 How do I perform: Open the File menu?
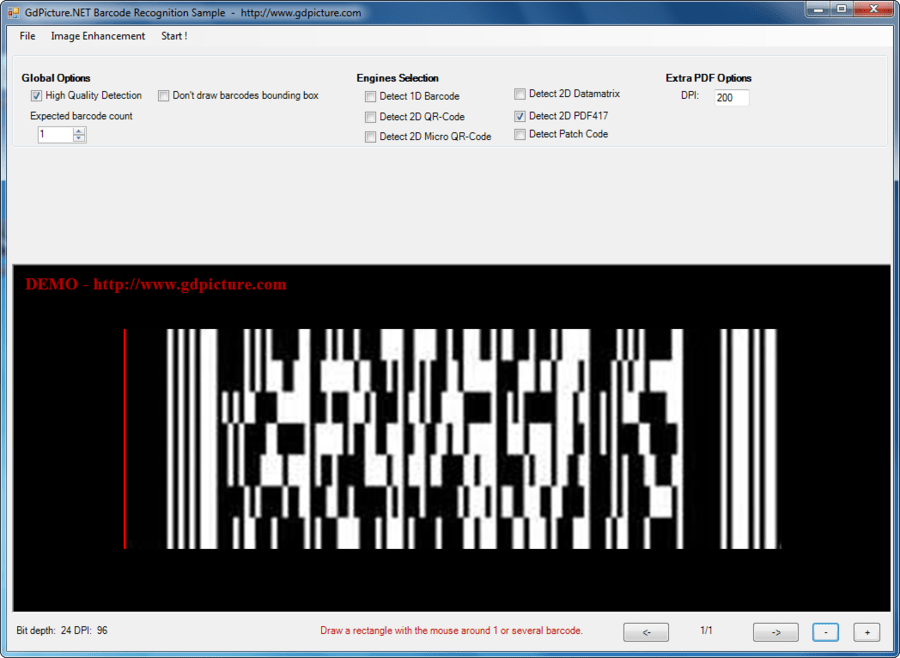[27, 36]
